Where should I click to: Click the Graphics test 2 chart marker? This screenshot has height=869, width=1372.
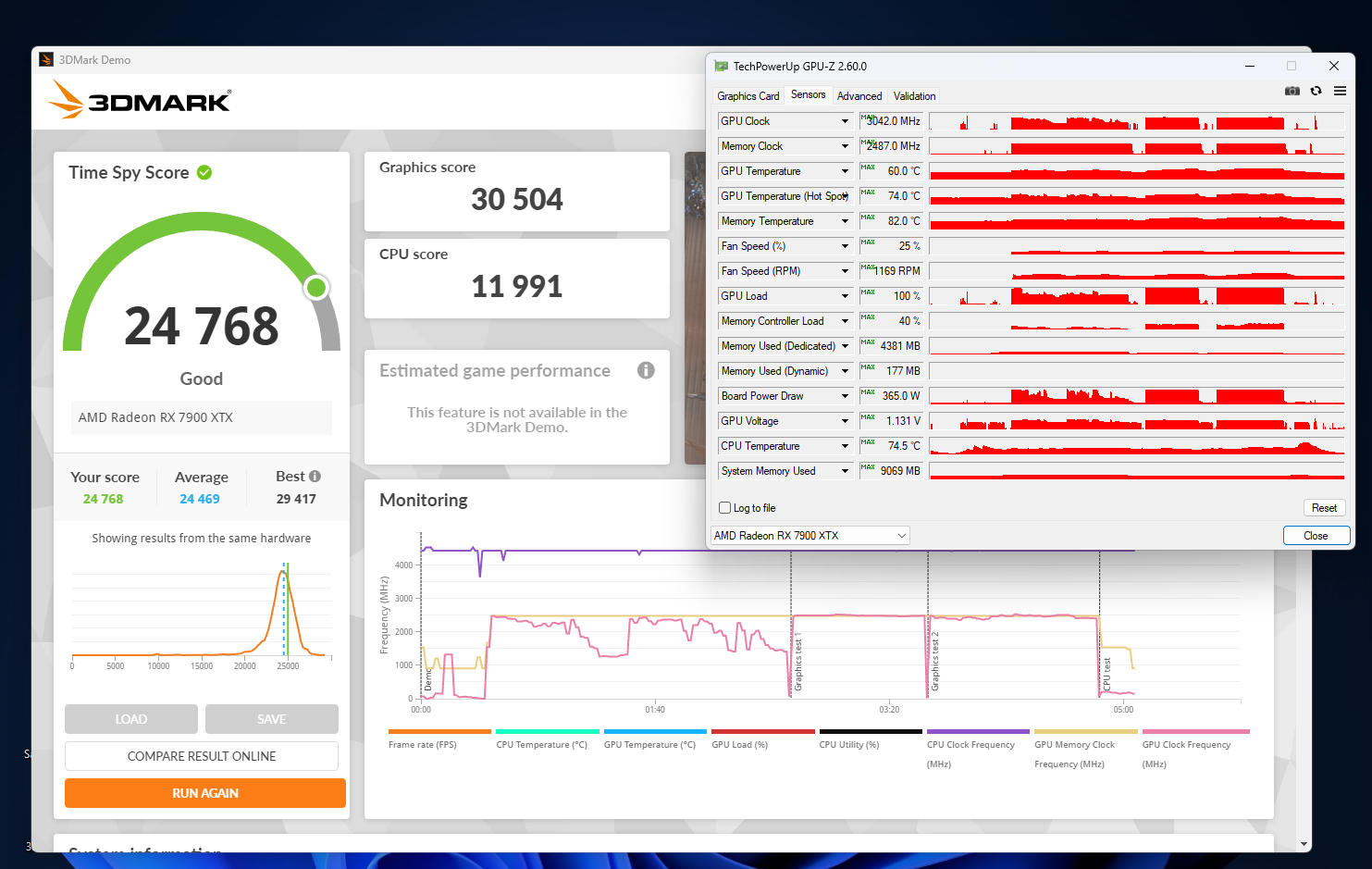pyautogui.click(x=934, y=662)
